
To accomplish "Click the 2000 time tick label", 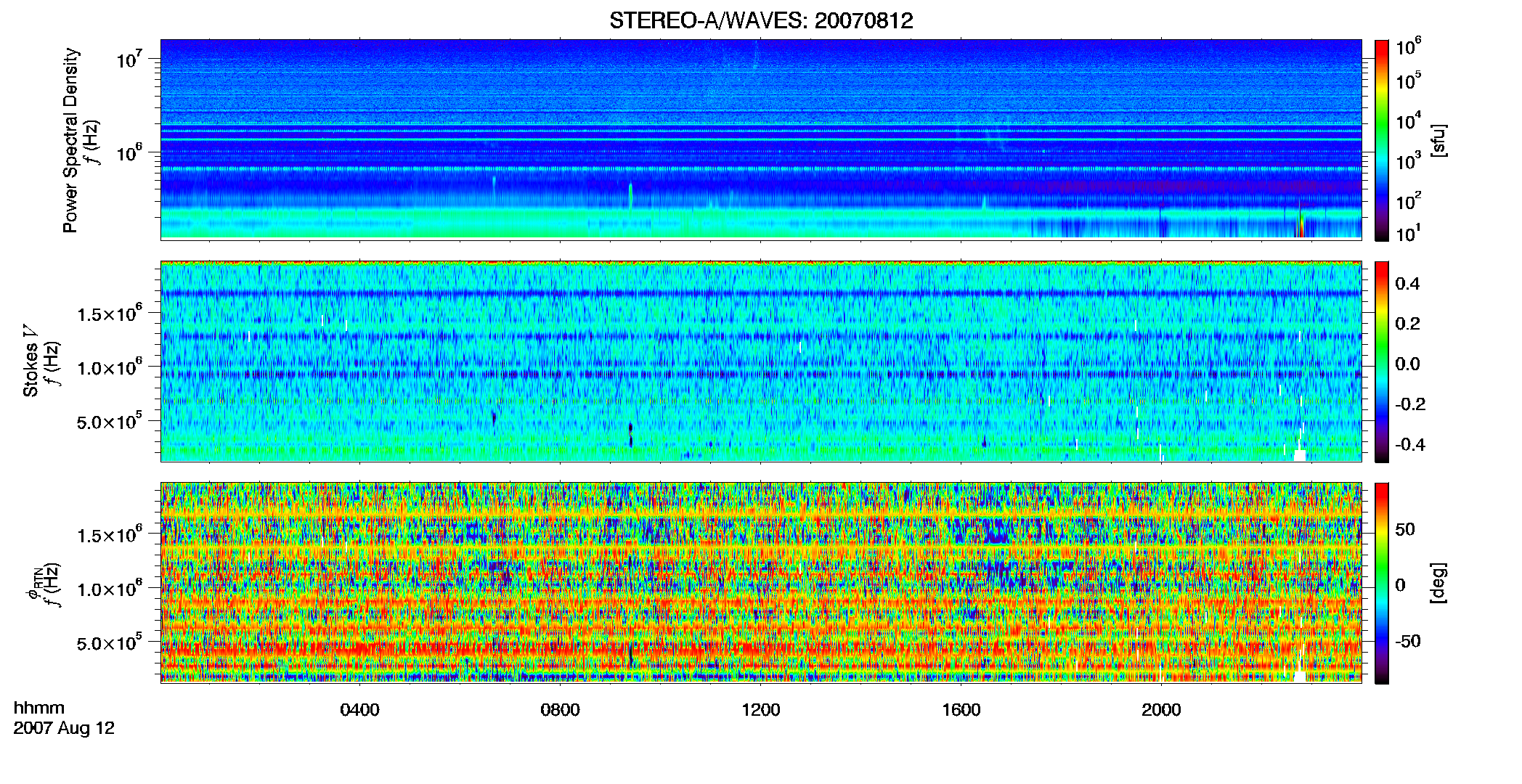I will tap(1161, 709).
